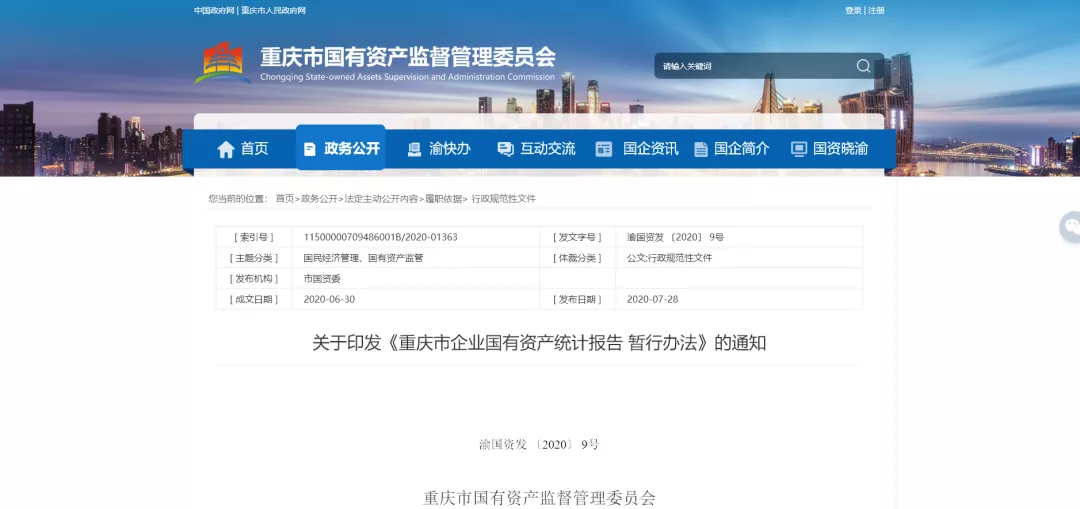Click the stamp icon beside 渝快办
Viewport: 1080px width, 509px height.
414,149
